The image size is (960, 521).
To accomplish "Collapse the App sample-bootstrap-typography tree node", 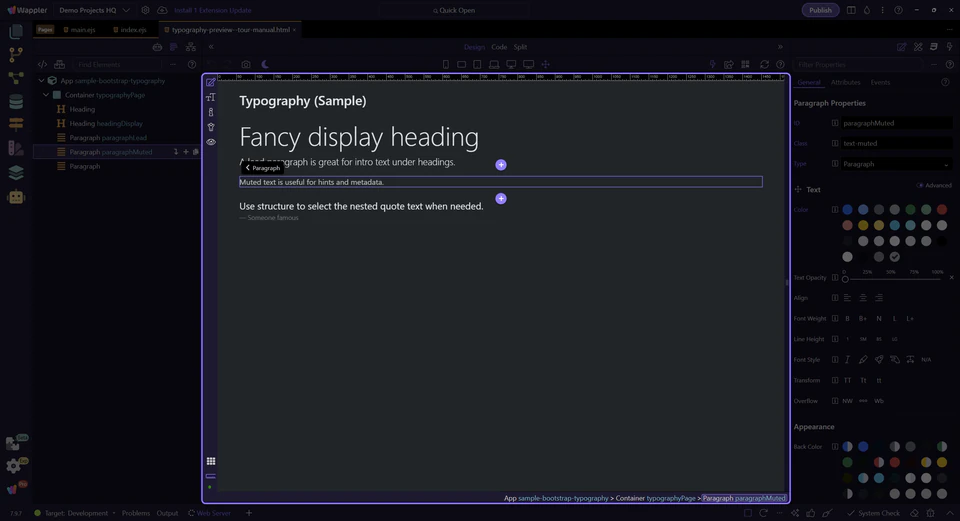I will (41, 81).
